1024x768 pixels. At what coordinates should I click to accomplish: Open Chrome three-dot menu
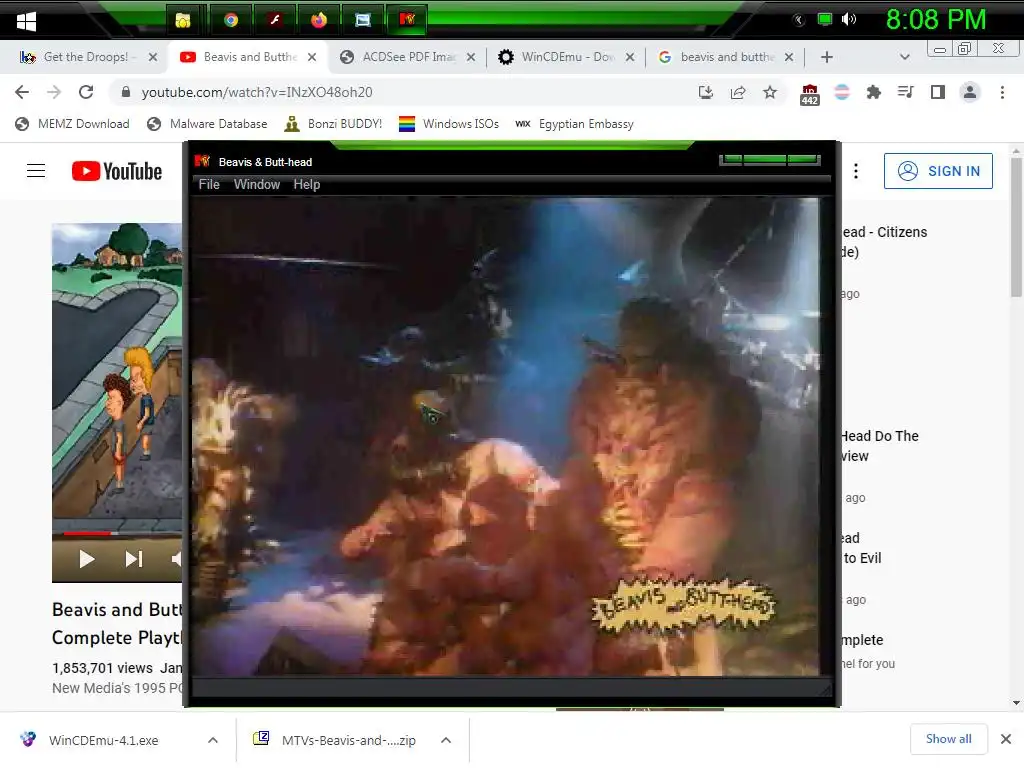(x=1002, y=92)
